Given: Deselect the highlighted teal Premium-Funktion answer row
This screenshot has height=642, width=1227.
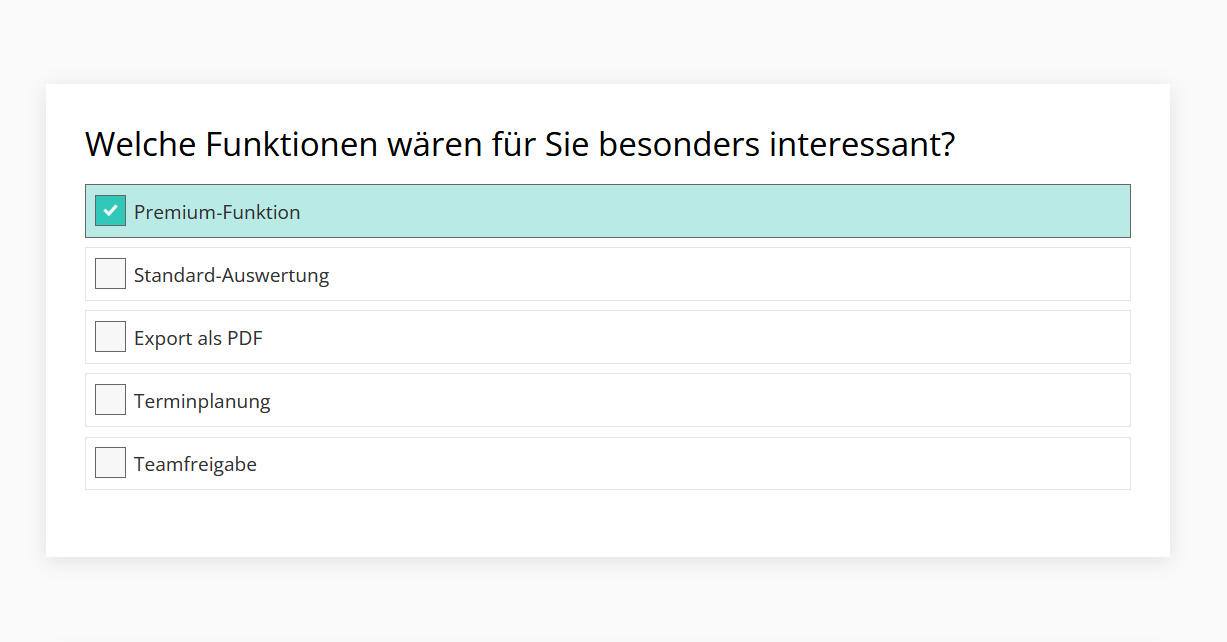Looking at the screenshot, I should pos(700,211).
